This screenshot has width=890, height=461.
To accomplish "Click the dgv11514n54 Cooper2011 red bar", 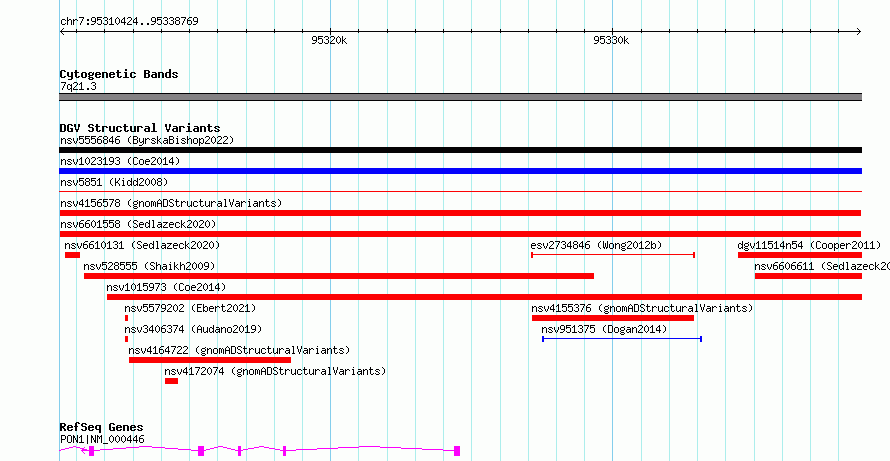I will click(x=800, y=255).
